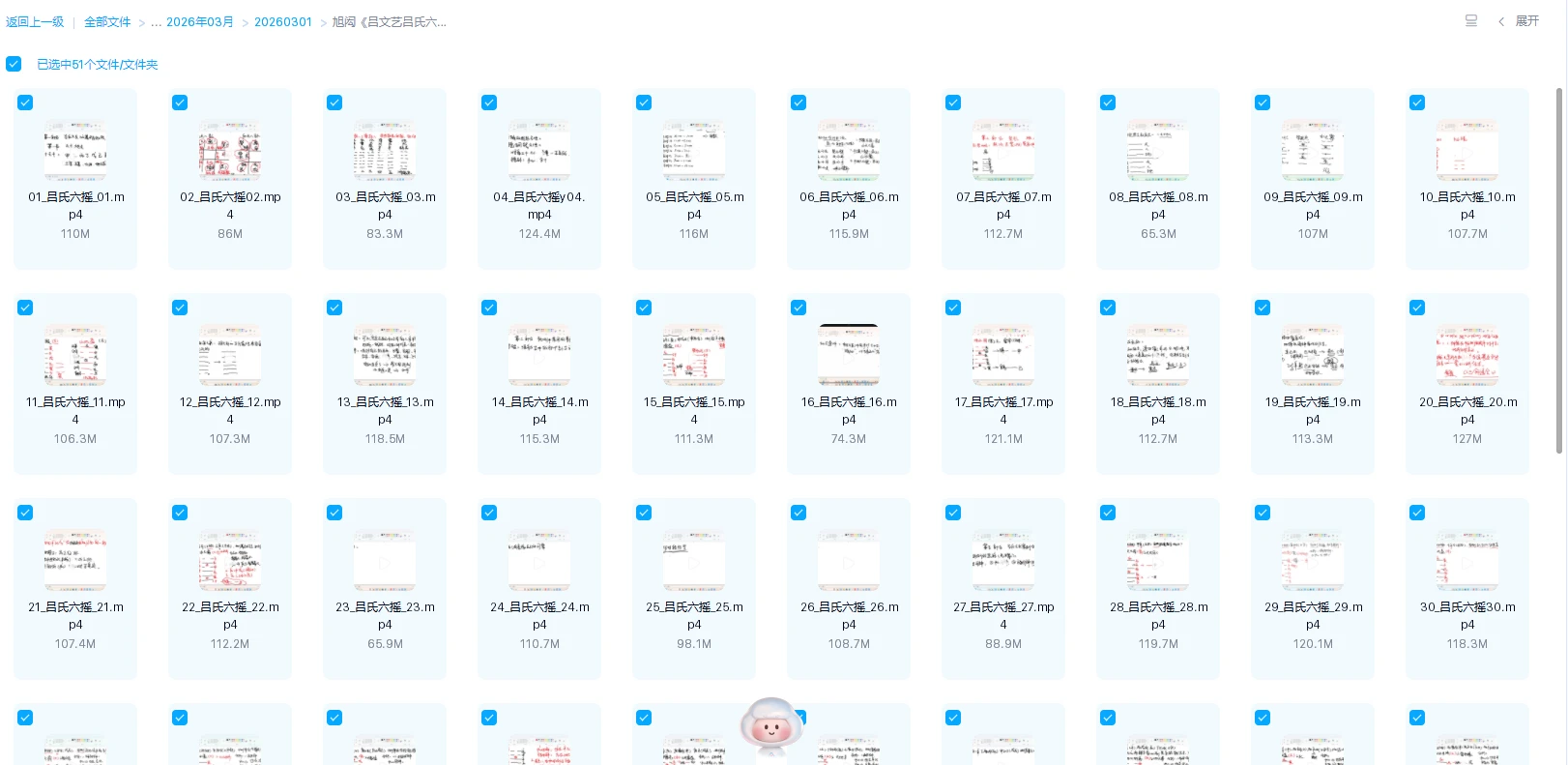The image size is (1568, 765).
Task: Click file name 14_吕氏六摇_14.mp4
Action: click(x=539, y=410)
